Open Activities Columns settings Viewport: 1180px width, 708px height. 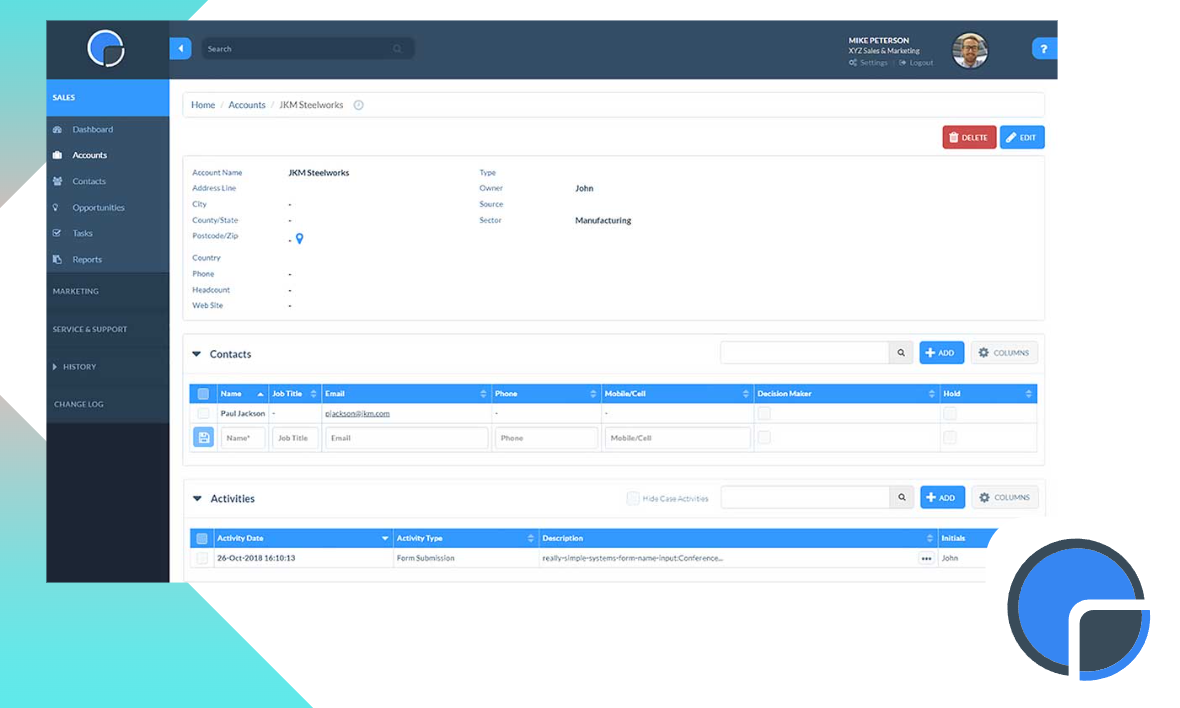1005,497
